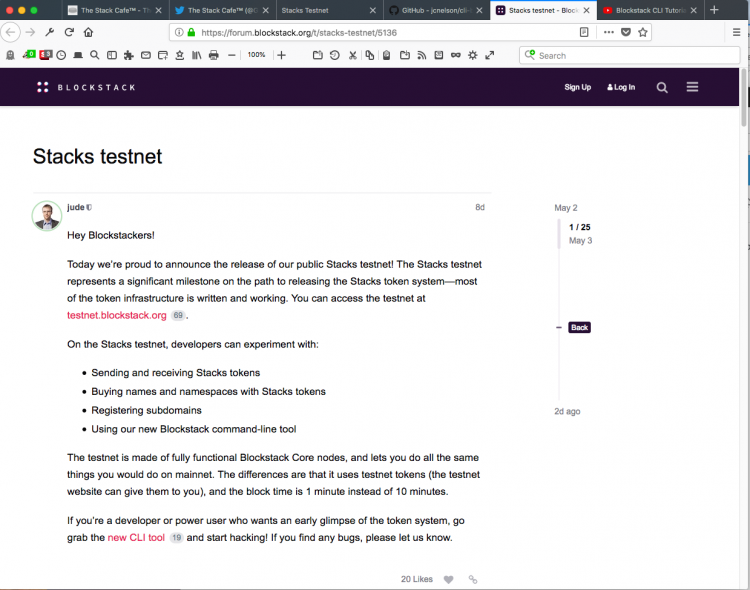This screenshot has height=590, width=750.
Task: Click the paste clipboard icon
Action: 386,55
